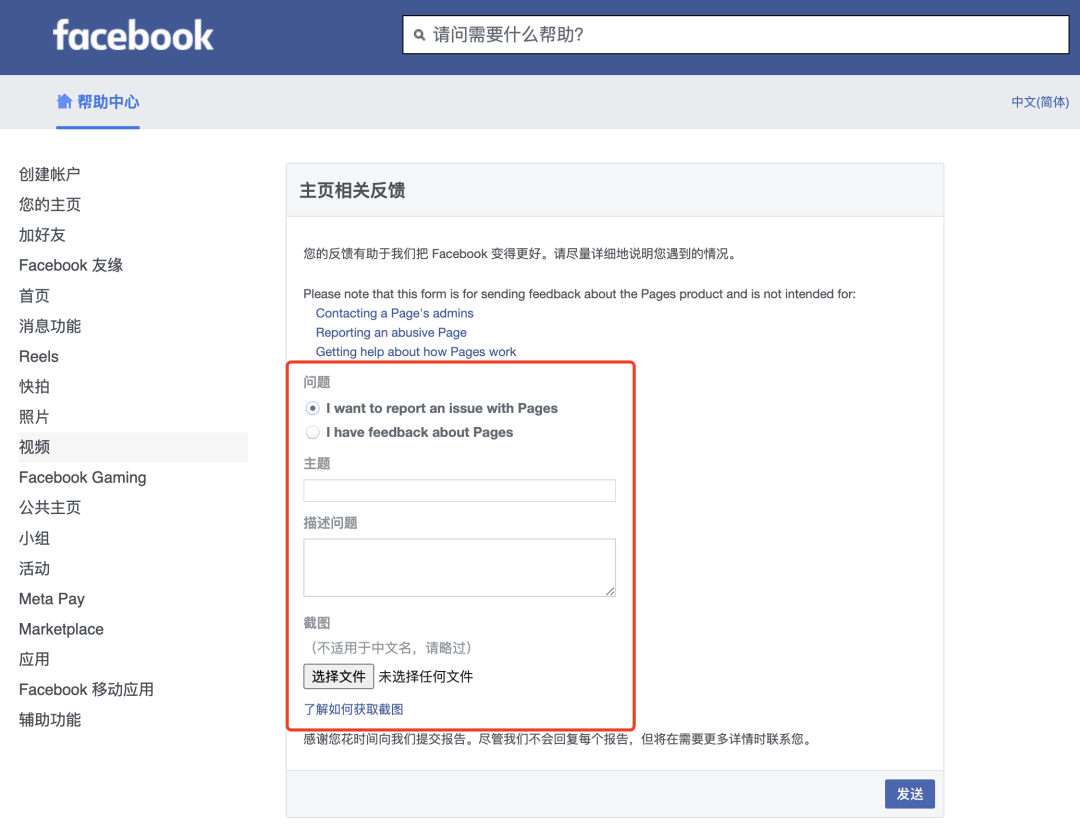Open Reels in the sidebar
This screenshot has width=1080, height=831.
(39, 356)
